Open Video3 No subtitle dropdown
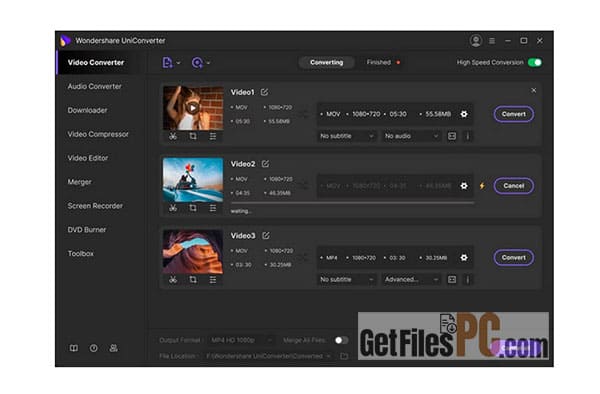Image resolution: width=600 pixels, height=394 pixels. pos(347,280)
